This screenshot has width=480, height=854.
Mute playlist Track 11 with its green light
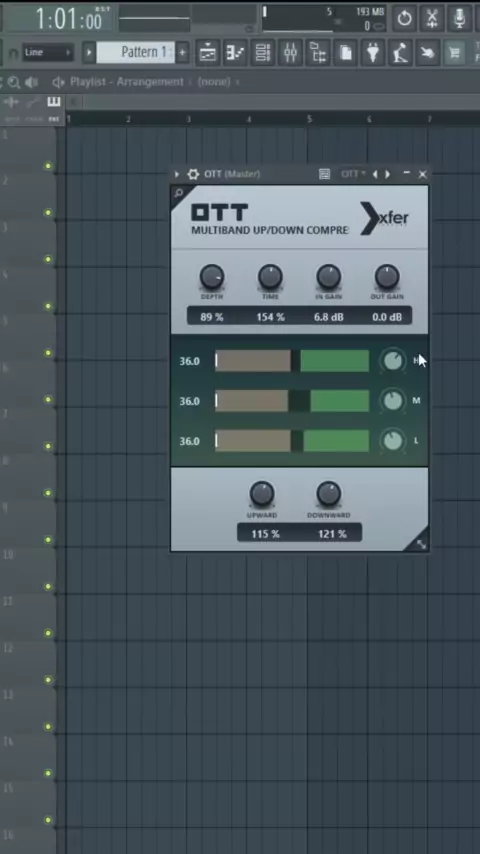pyautogui.click(x=48, y=633)
